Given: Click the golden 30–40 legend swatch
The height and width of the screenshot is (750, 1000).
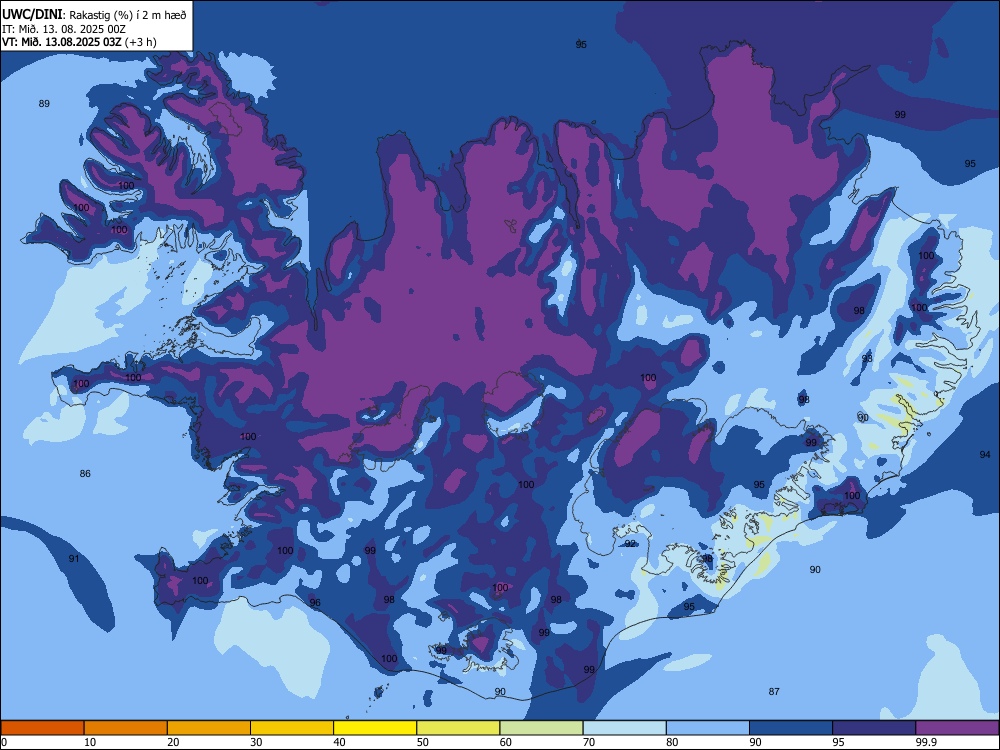Looking at the screenshot, I should click(x=292, y=728).
